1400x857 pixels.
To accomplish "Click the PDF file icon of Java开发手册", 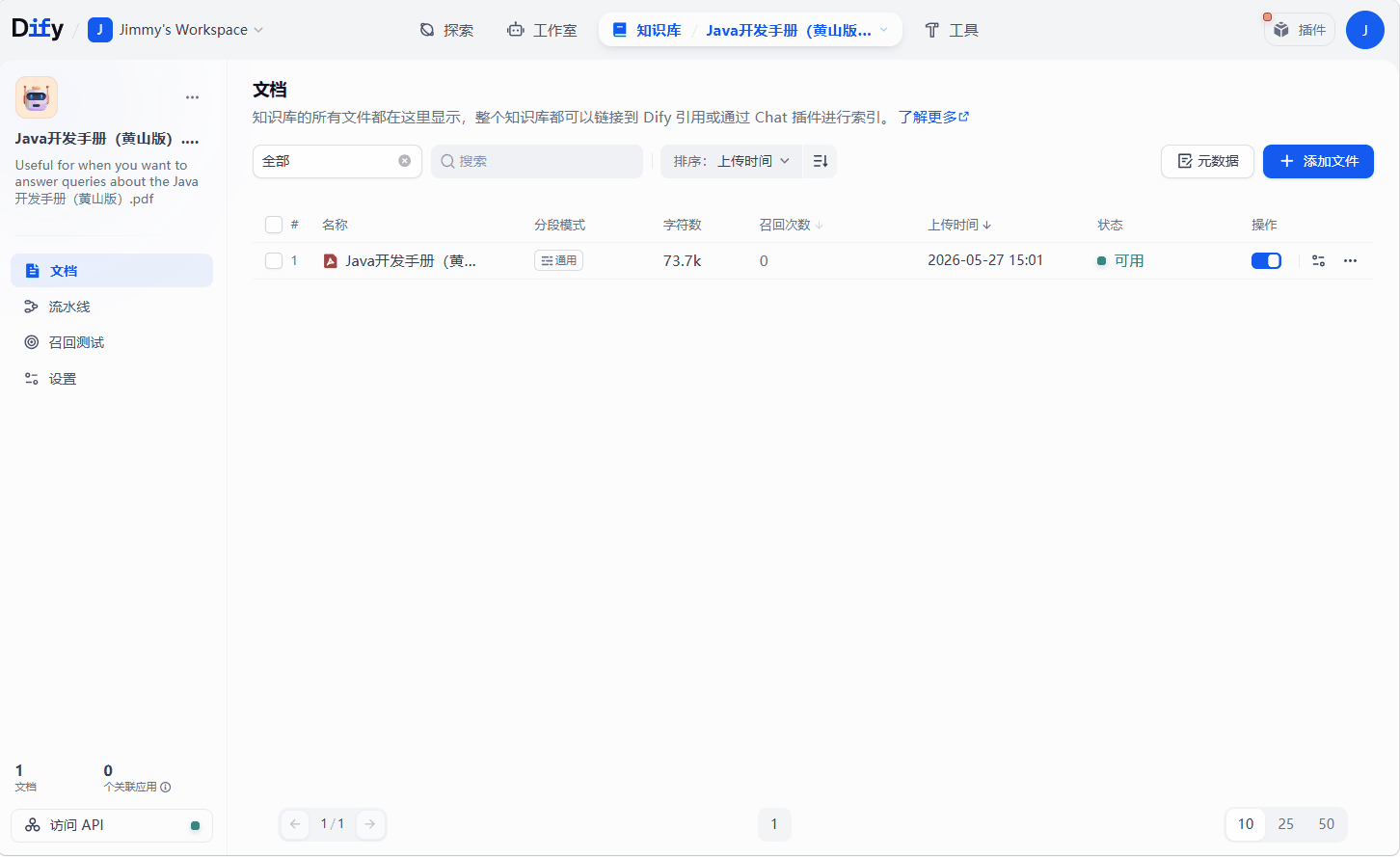I will tap(330, 261).
